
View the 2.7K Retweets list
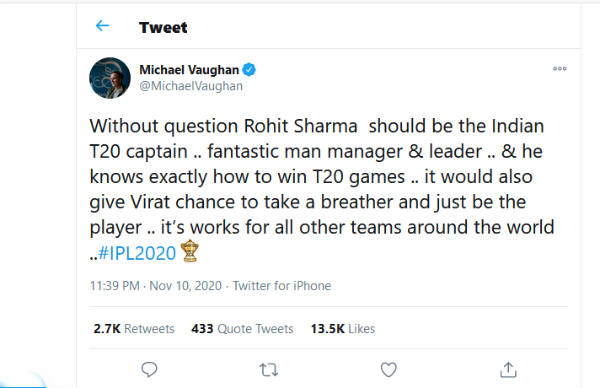[x=134, y=329]
